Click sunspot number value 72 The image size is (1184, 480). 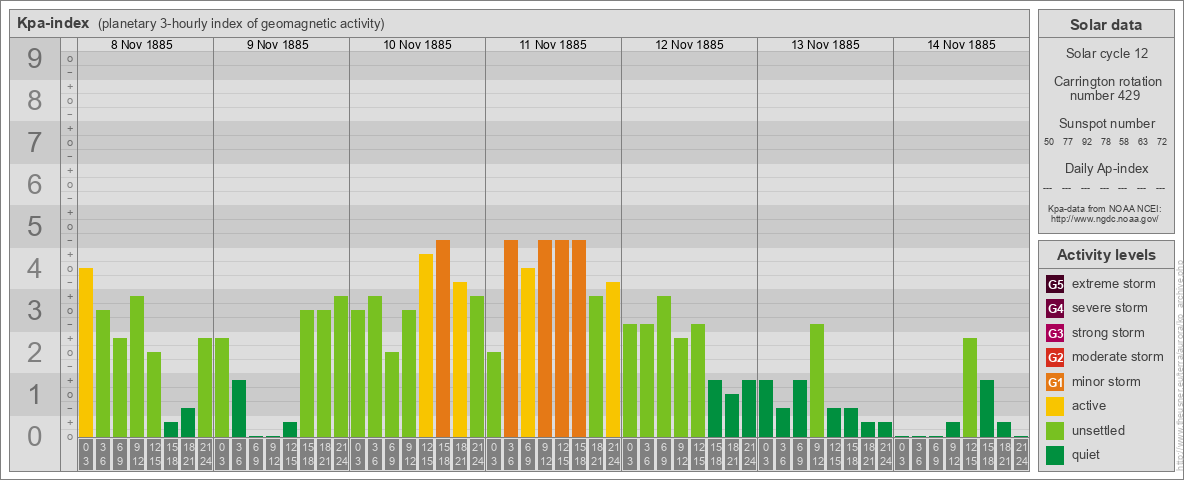pyautogui.click(x=1162, y=141)
